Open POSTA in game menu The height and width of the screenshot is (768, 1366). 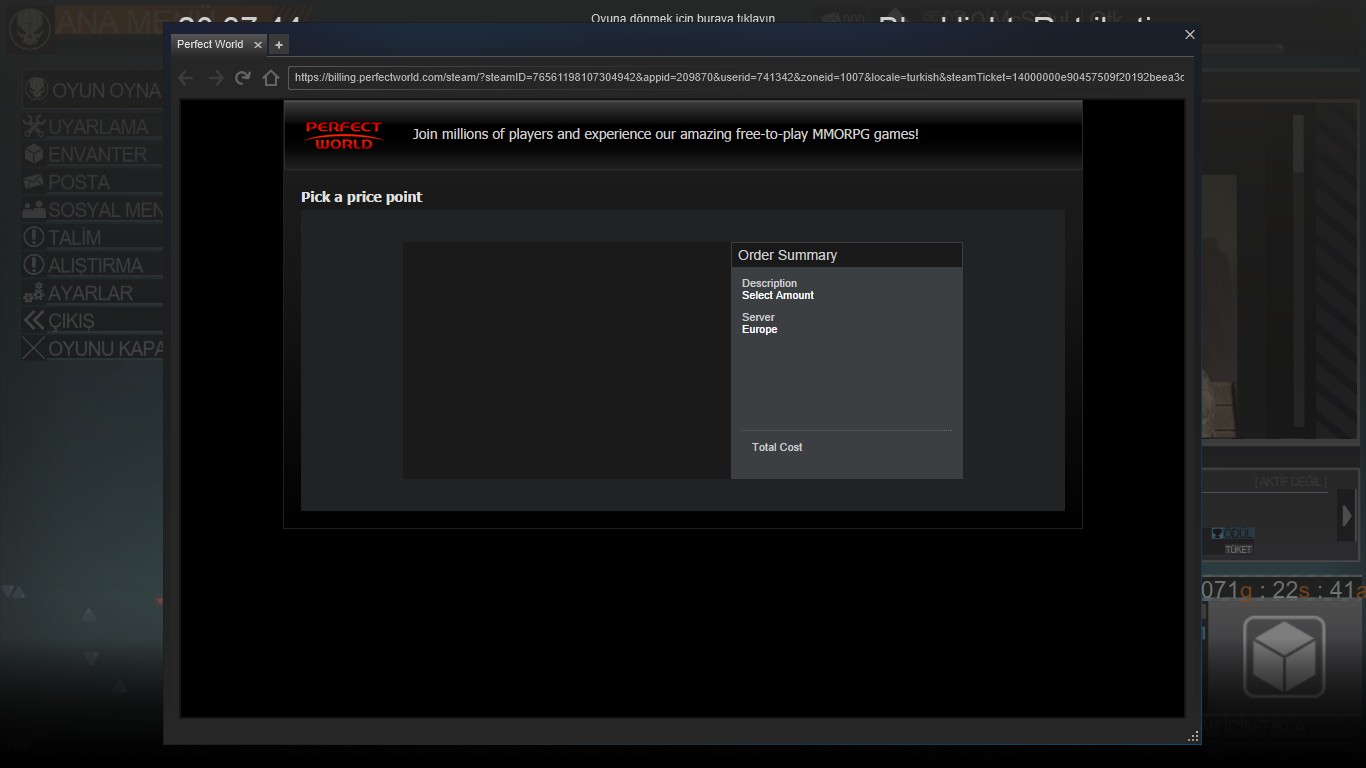pyautogui.click(x=92, y=183)
